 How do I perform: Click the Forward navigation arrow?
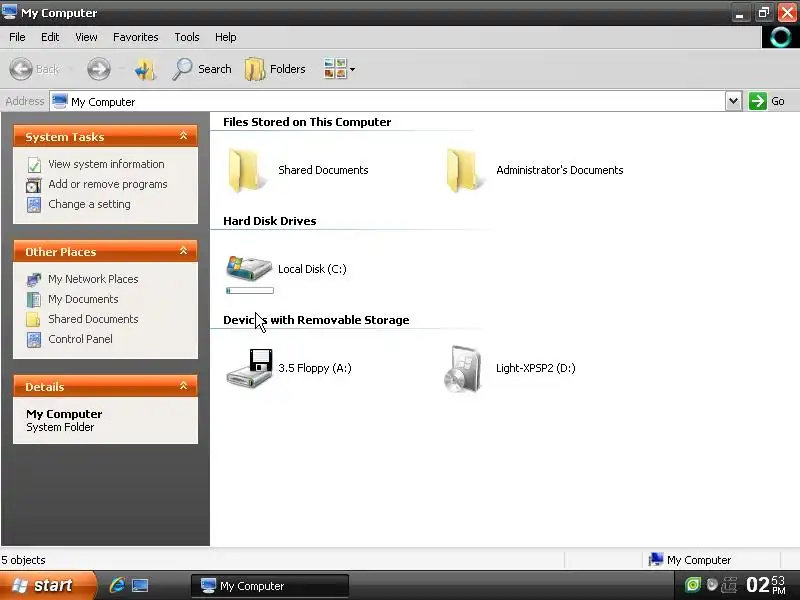(x=98, y=69)
